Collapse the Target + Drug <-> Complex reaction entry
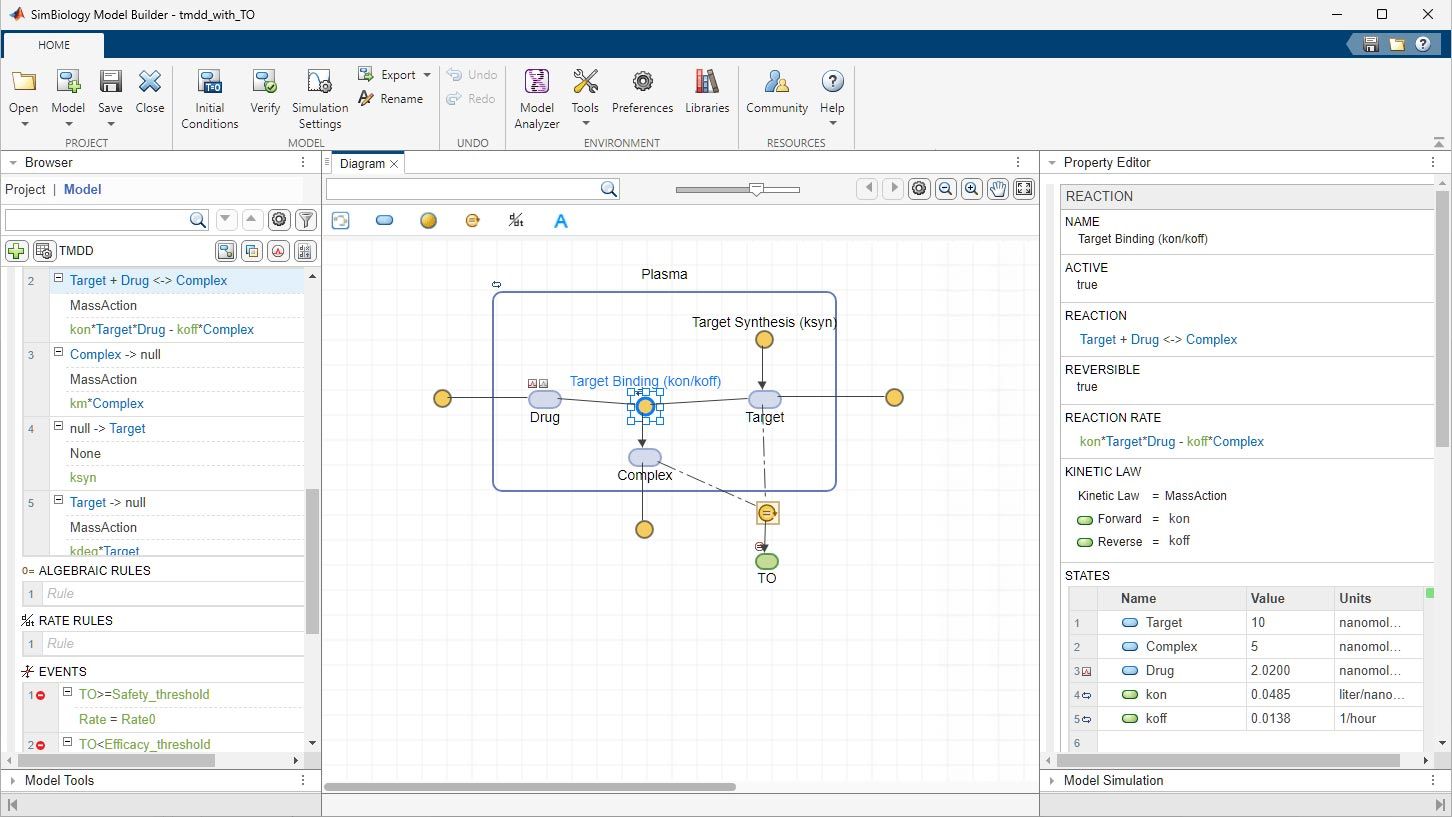1452x817 pixels. pyautogui.click(x=58, y=280)
